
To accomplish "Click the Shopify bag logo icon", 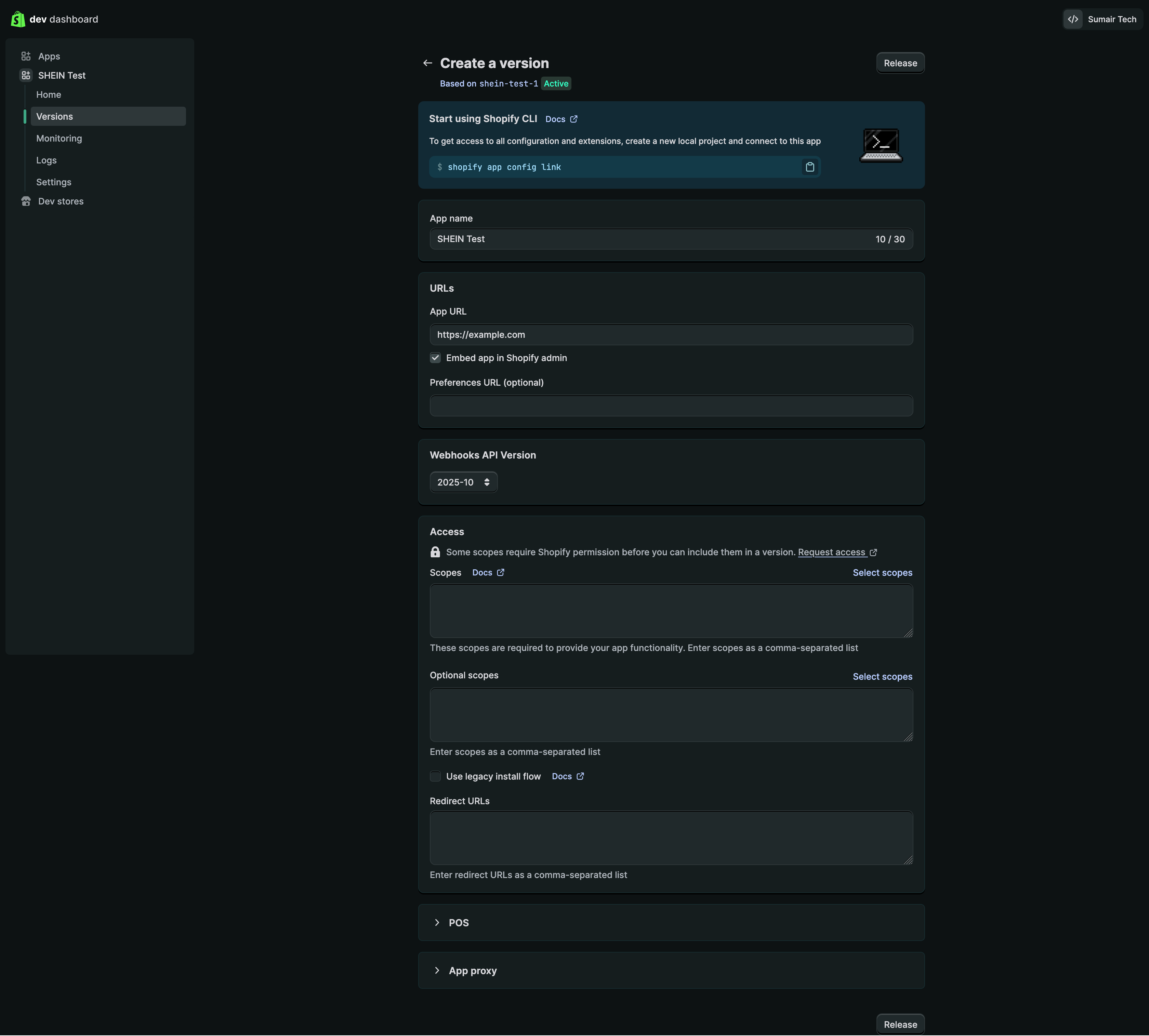I will (x=18, y=19).
